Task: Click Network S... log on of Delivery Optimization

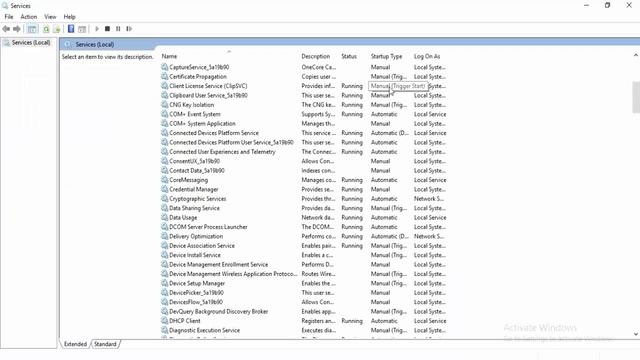Action: (x=429, y=236)
